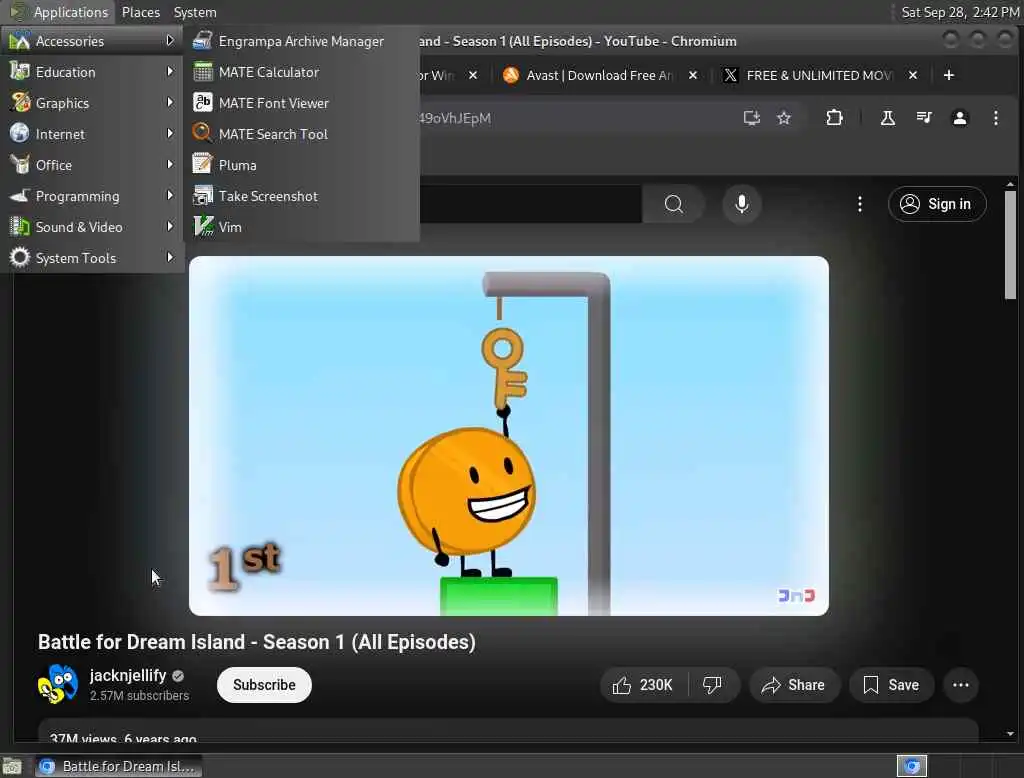Click the Sound & Video category icon
1024x778 pixels.
[20, 227]
